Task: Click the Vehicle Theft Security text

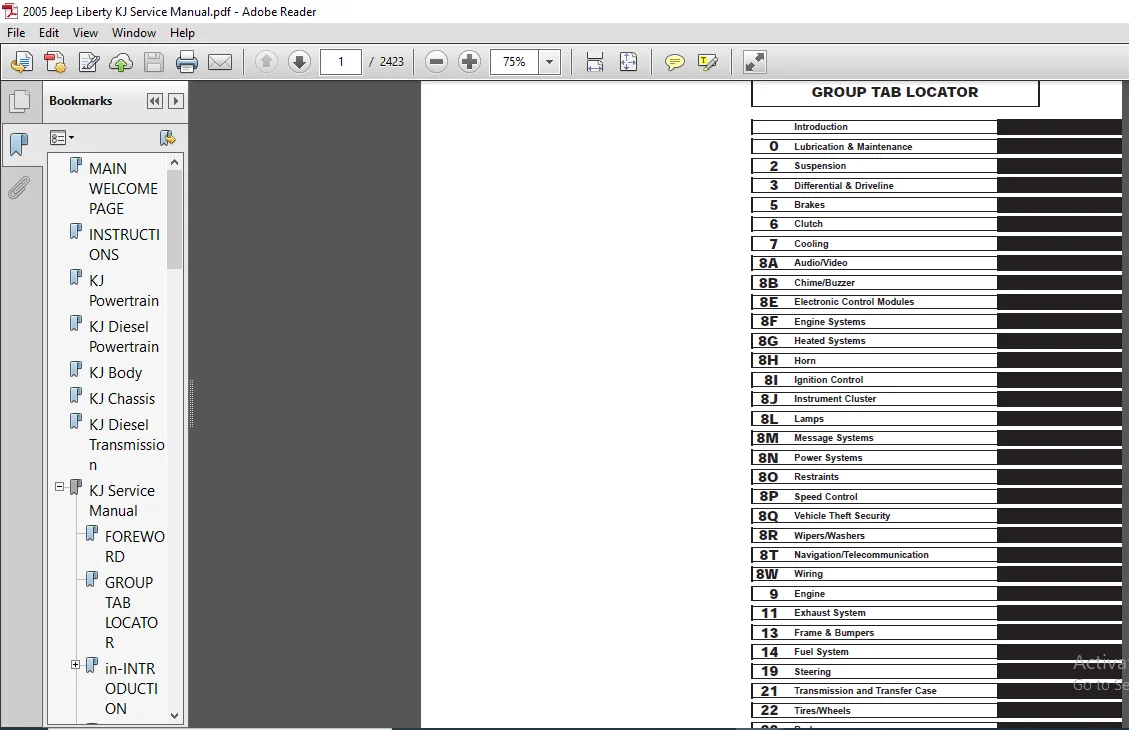Action: point(842,516)
